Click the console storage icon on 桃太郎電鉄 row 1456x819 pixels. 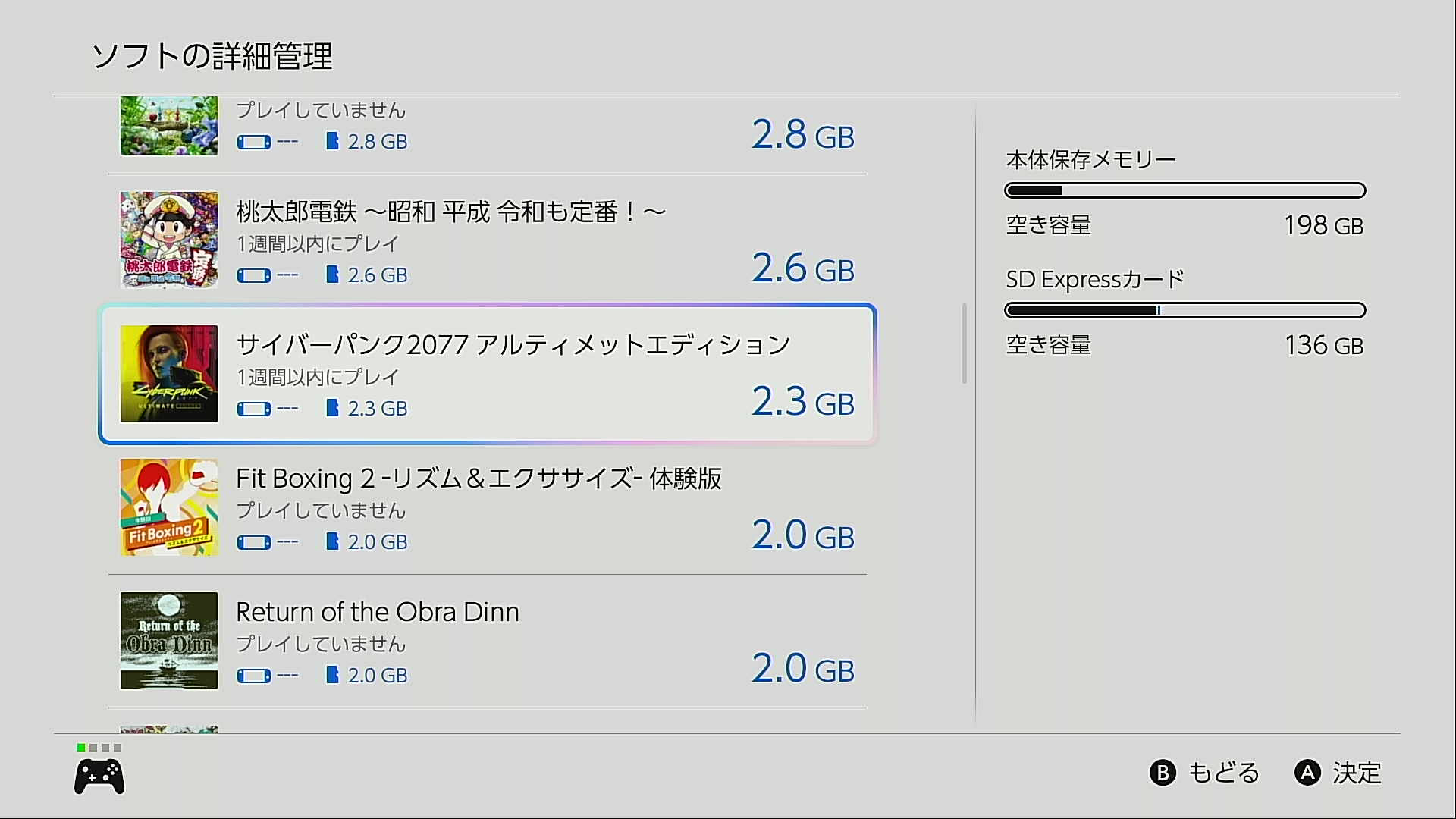[x=254, y=275]
